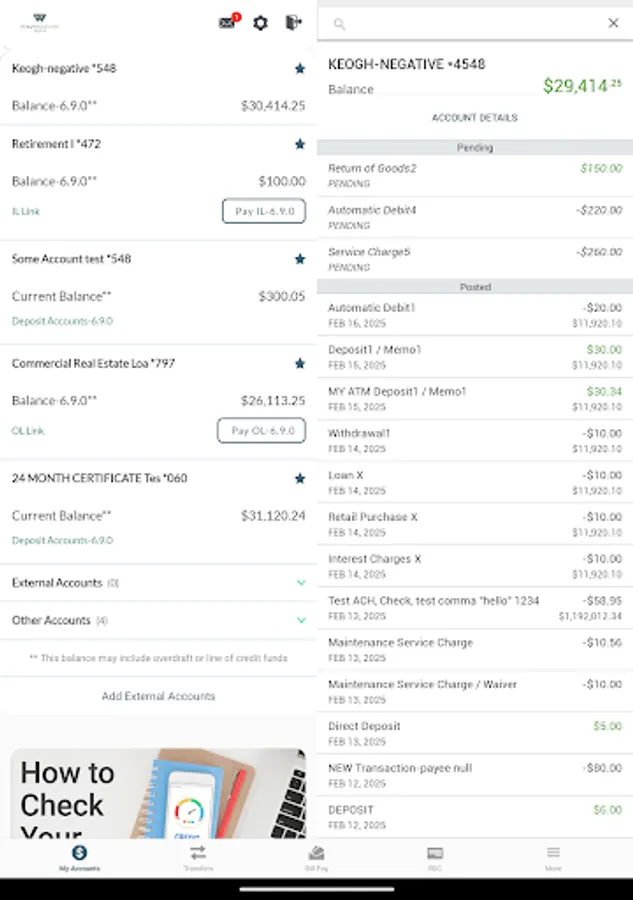Tap the bank logo at top left
This screenshot has height=900, width=633.
(x=38, y=23)
